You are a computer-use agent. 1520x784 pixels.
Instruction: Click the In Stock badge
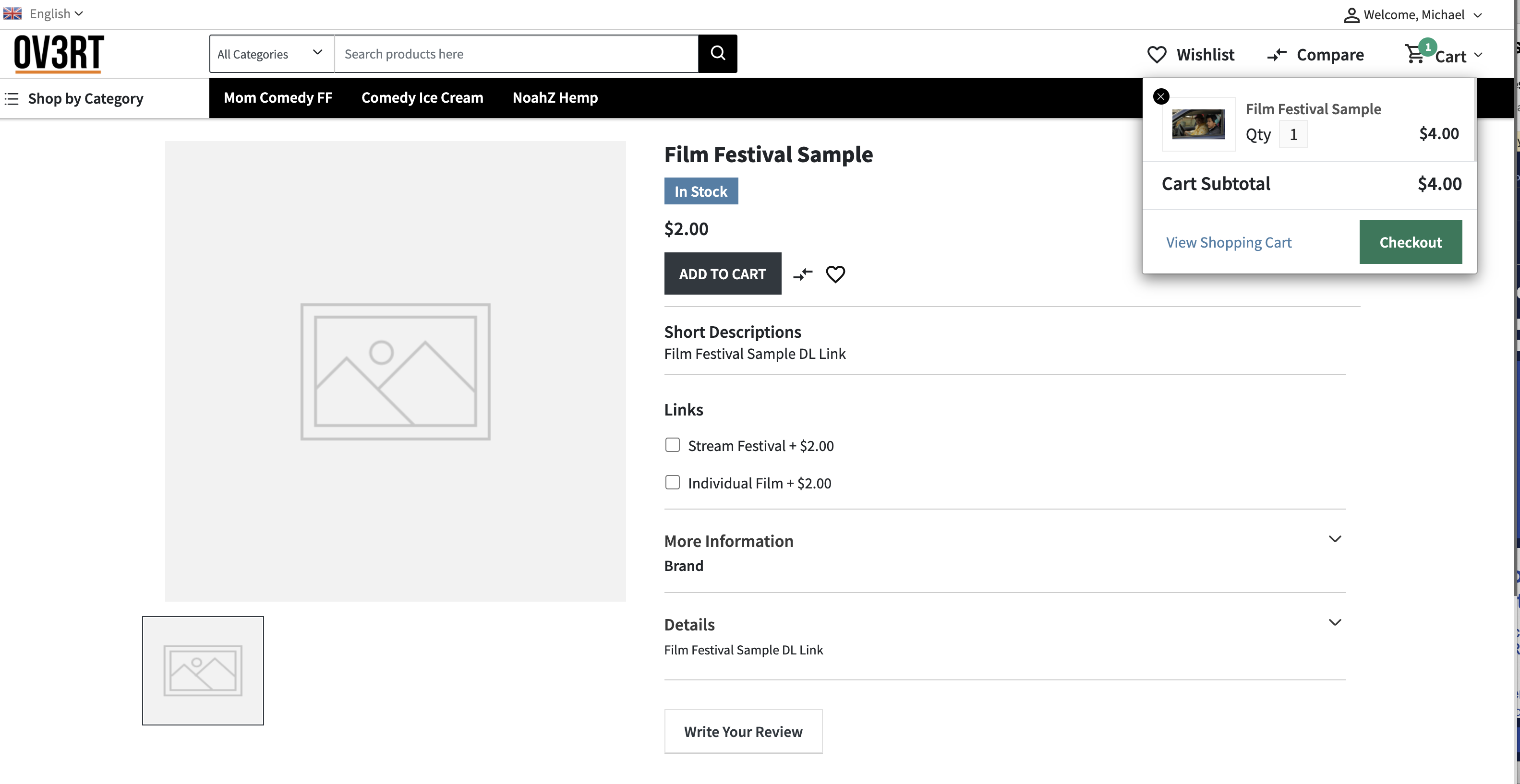pos(701,191)
